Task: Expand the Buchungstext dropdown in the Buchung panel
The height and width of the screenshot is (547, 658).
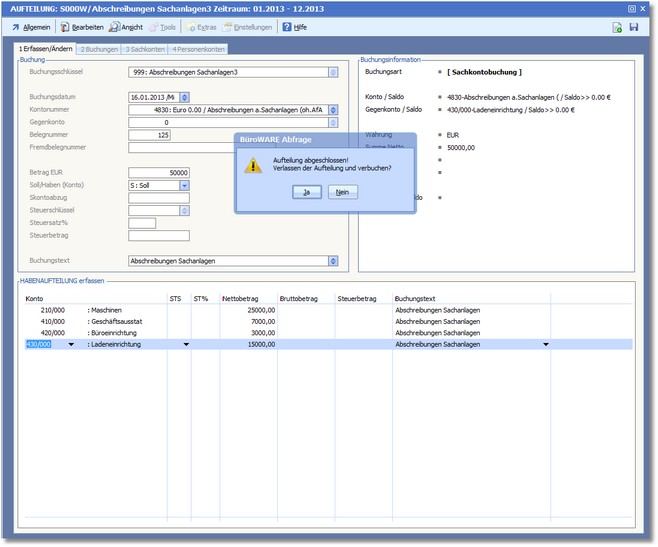Action: coord(333,260)
